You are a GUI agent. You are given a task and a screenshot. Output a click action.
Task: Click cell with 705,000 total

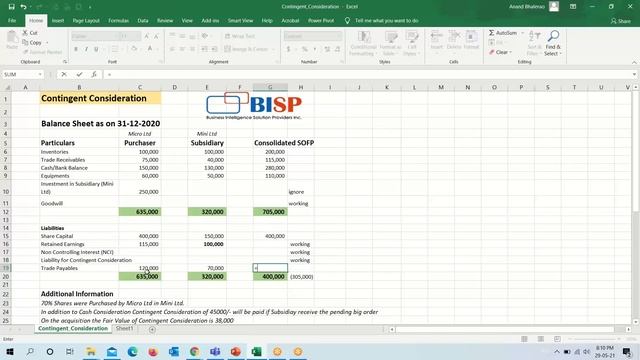coord(270,211)
